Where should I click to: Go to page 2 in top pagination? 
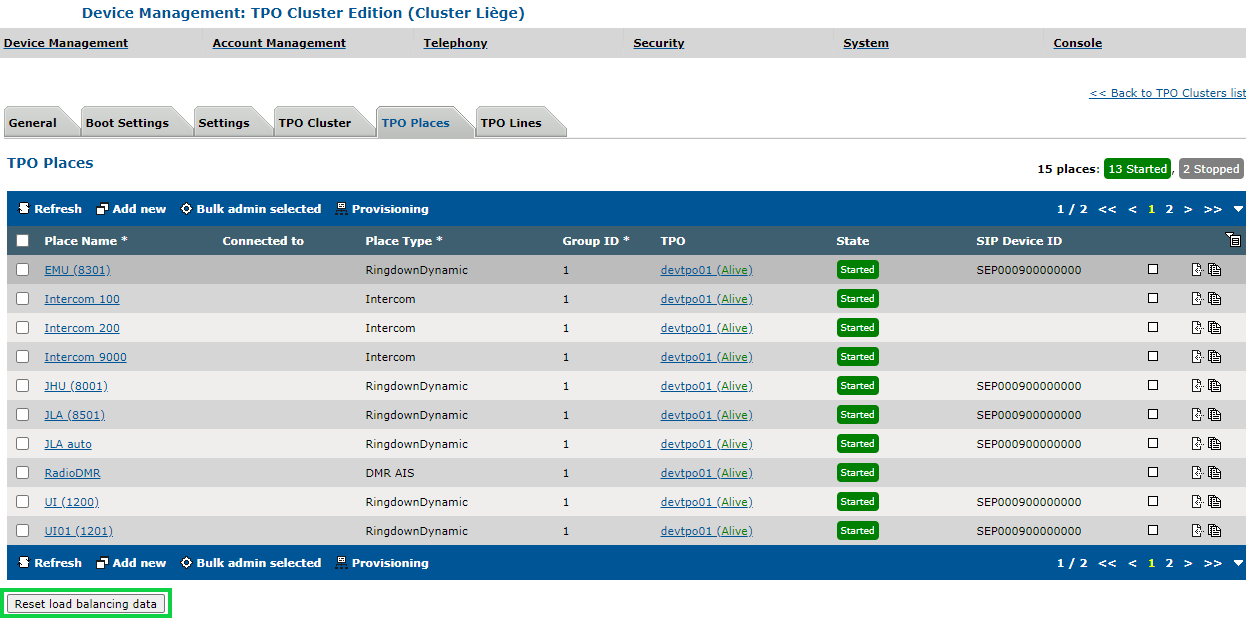click(x=1169, y=209)
